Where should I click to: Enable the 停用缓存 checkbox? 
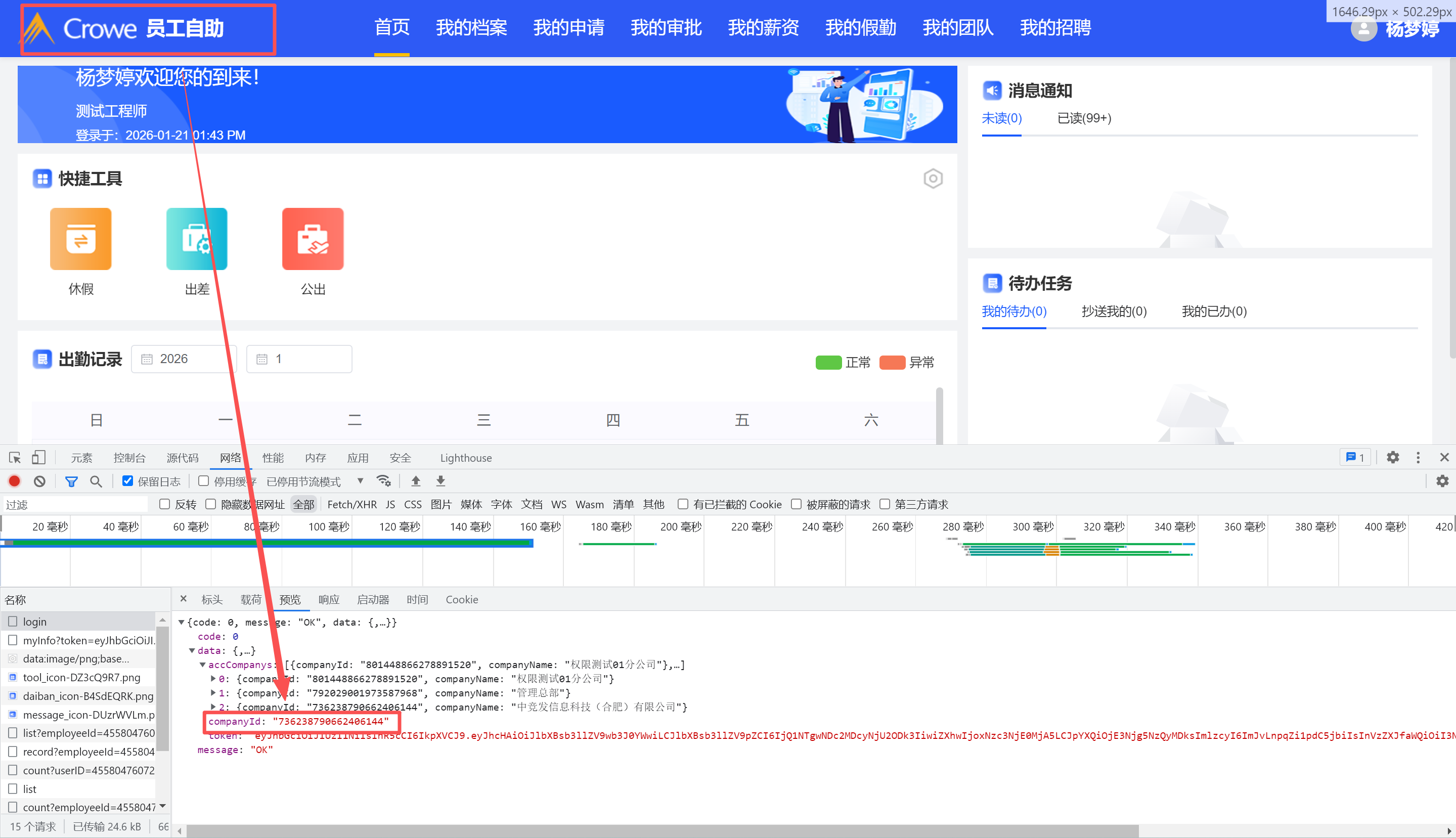tap(204, 481)
